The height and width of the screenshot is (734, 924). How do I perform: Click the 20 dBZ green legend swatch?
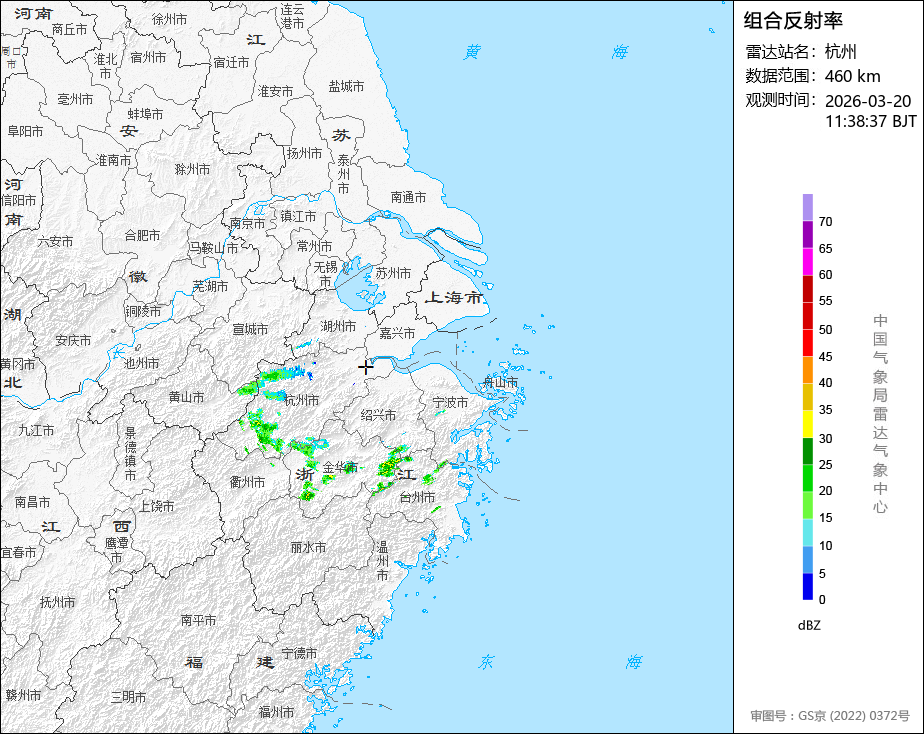click(x=807, y=478)
